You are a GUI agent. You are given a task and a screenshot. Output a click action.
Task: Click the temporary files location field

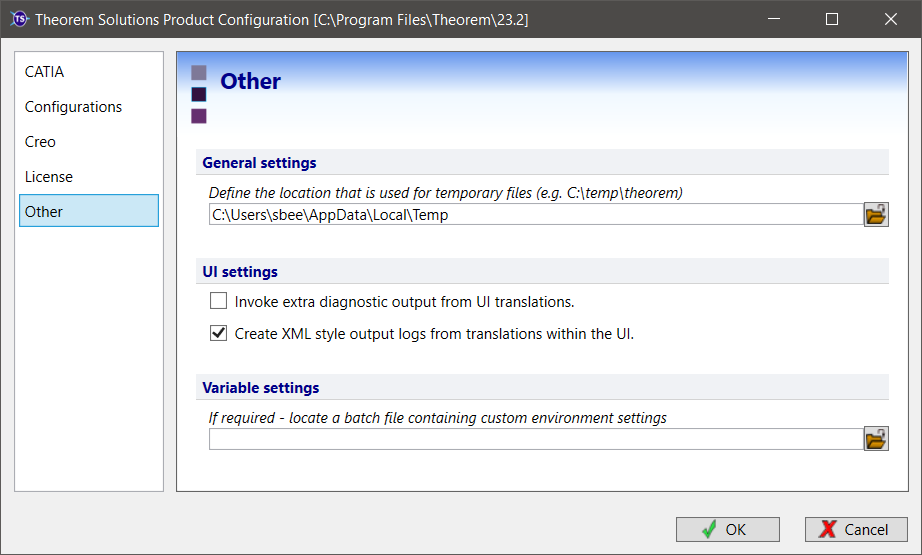click(536, 215)
